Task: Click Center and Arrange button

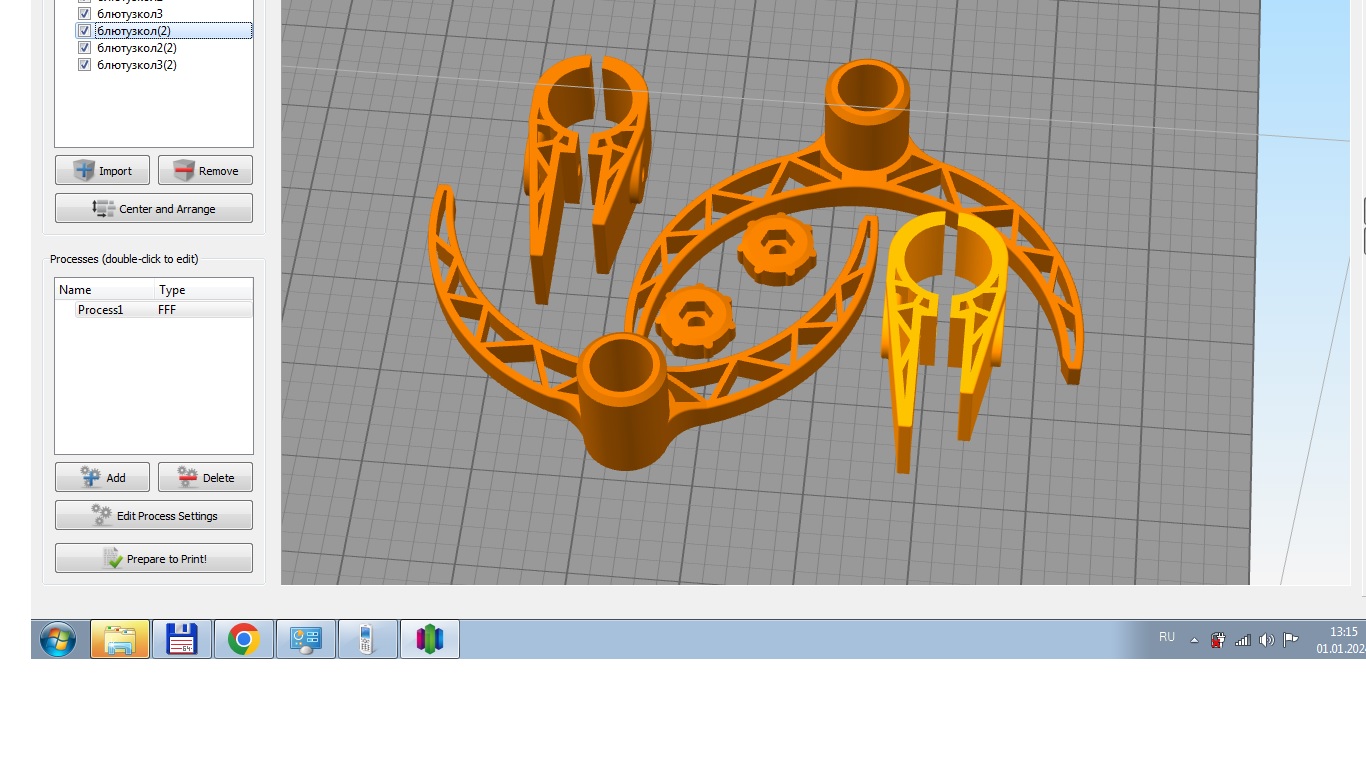Action: point(154,208)
